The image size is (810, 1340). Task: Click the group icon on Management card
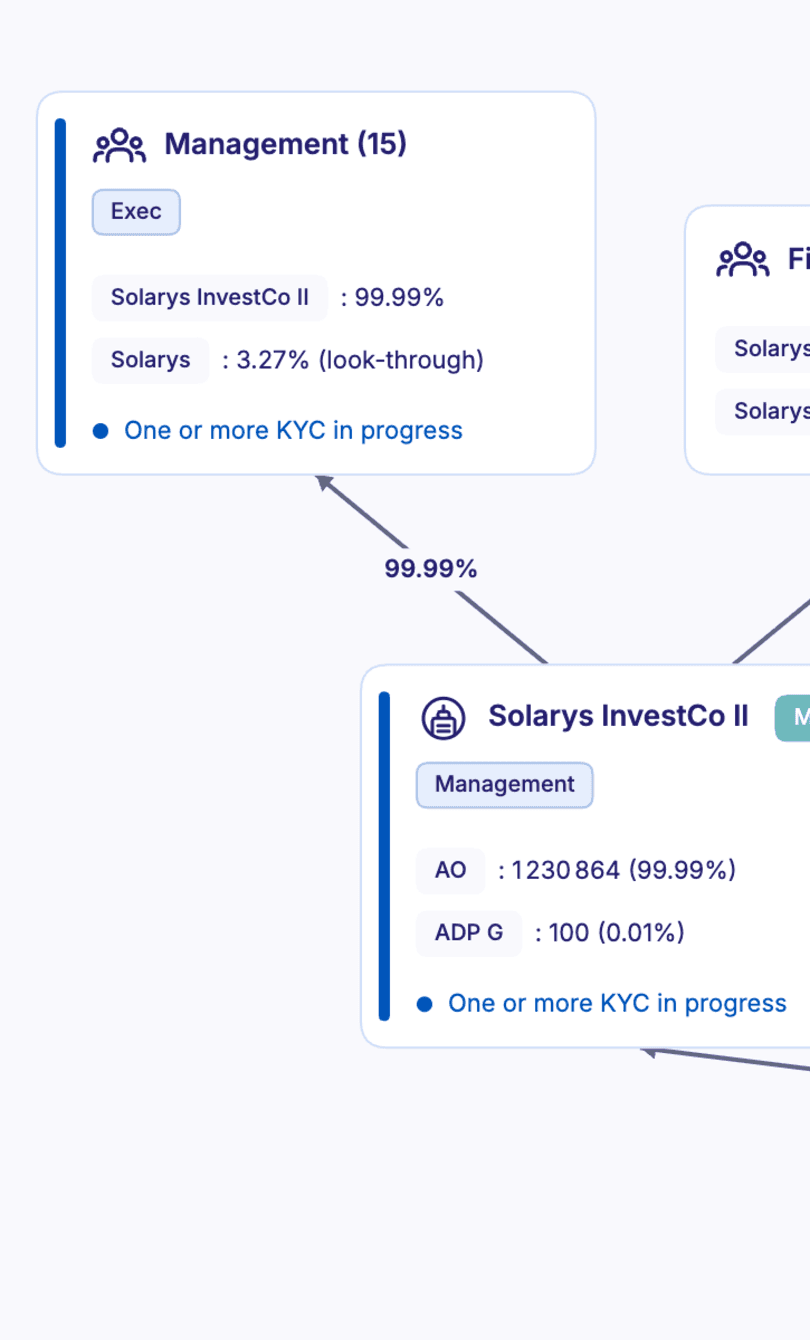(119, 145)
